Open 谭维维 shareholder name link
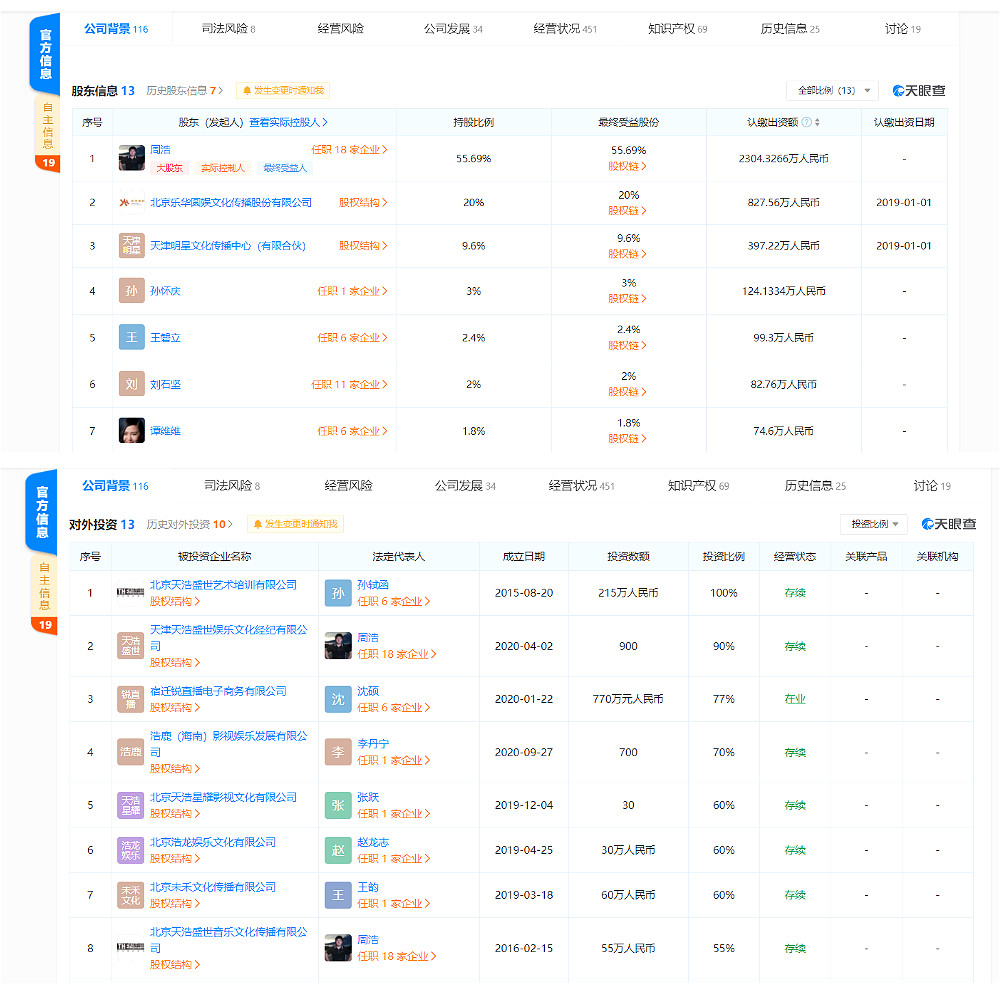The width and height of the screenshot is (1000, 997). (x=165, y=431)
